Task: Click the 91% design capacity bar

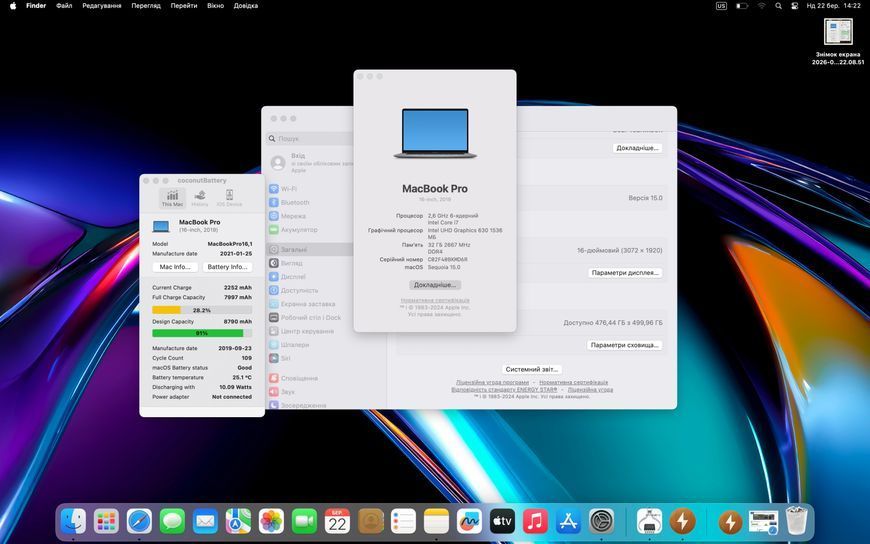Action: [x=202, y=333]
